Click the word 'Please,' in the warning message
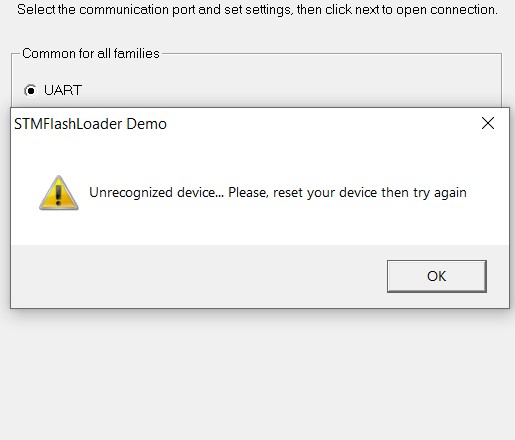Image resolution: width=515 pixels, height=440 pixels. [x=248, y=193]
